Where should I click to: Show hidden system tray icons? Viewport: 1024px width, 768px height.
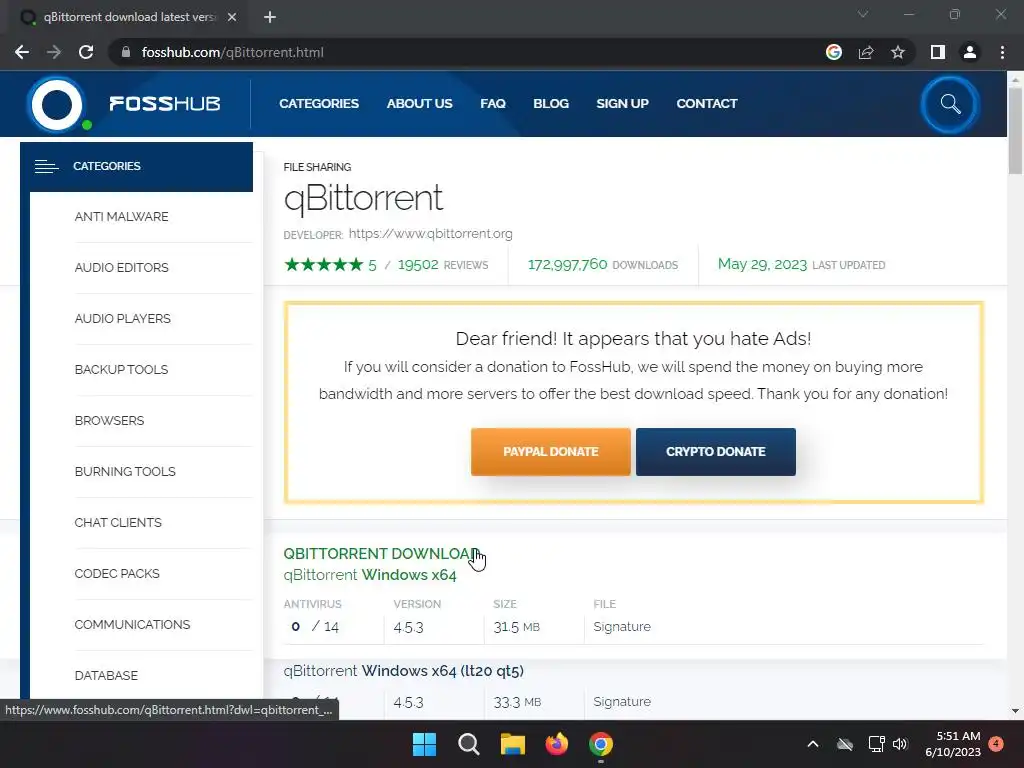click(x=812, y=744)
